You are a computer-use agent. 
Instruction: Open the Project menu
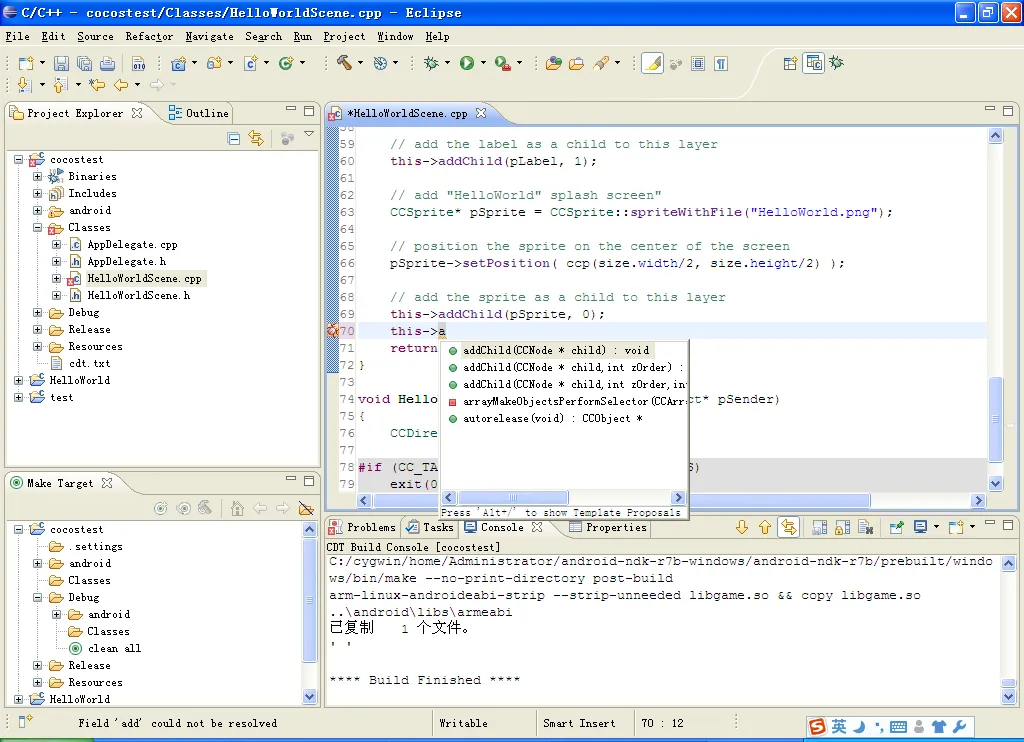pyautogui.click(x=344, y=37)
